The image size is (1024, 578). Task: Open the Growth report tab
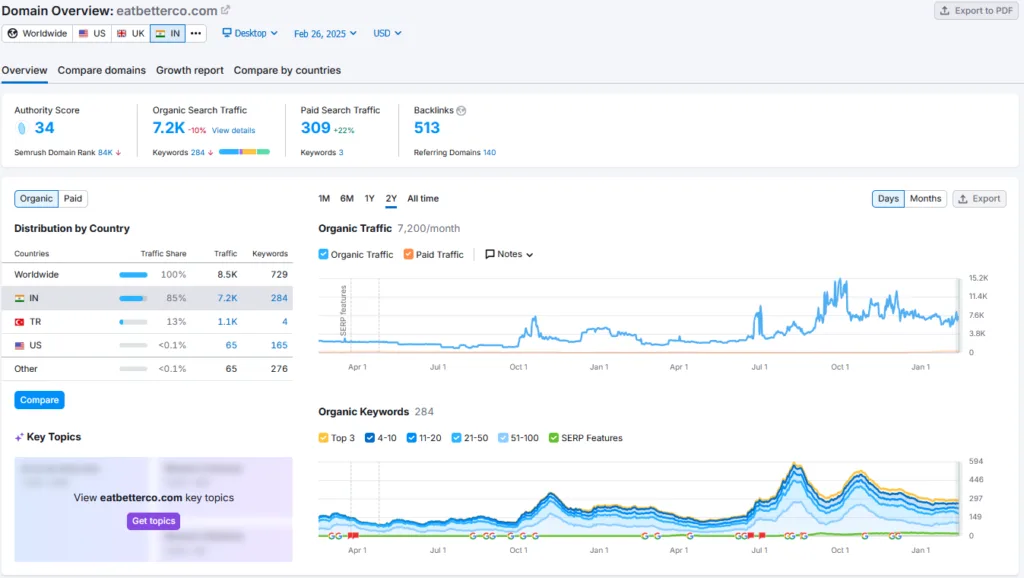coord(189,70)
